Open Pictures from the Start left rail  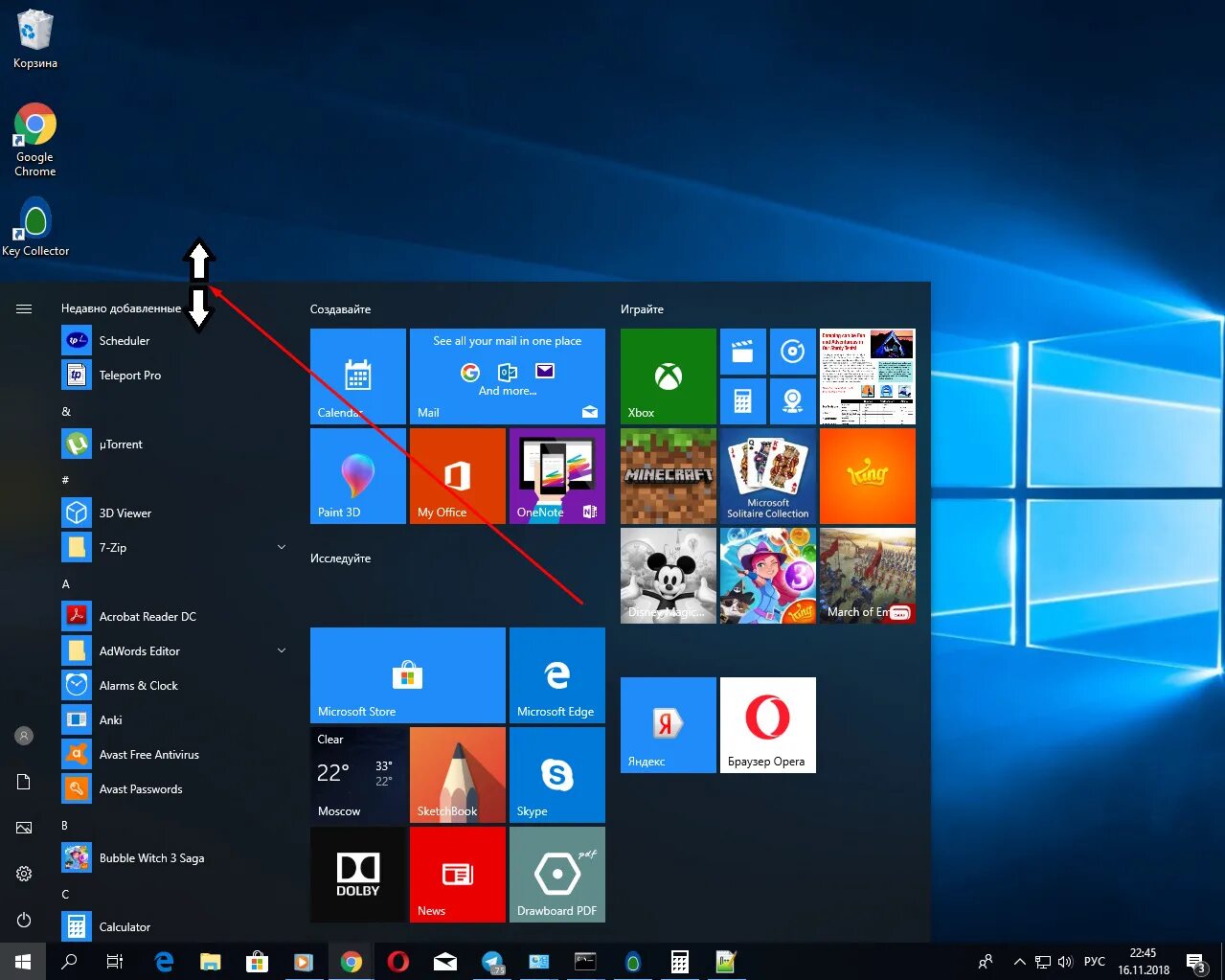(24, 828)
